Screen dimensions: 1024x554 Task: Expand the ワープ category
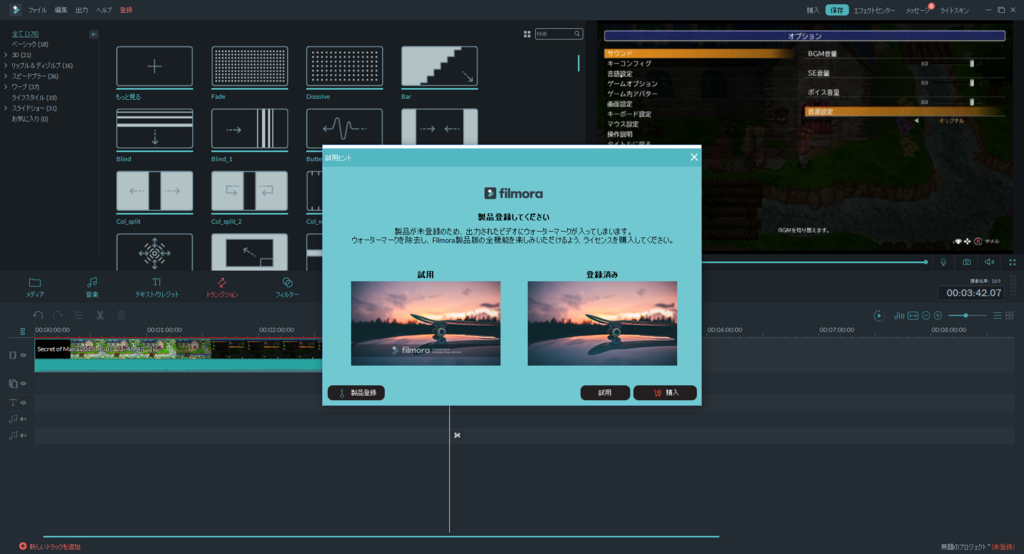6,87
